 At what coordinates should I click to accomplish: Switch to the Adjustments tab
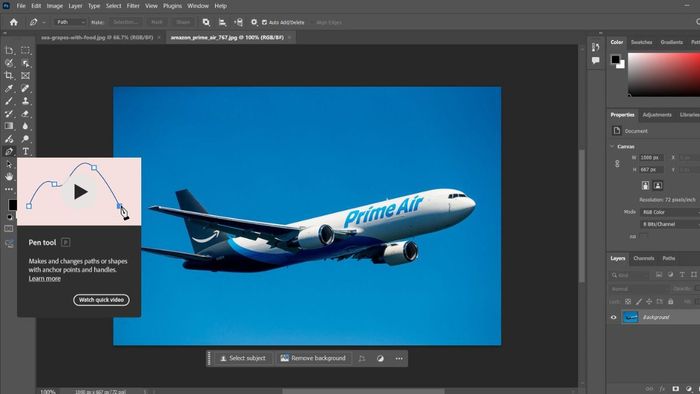pos(657,115)
